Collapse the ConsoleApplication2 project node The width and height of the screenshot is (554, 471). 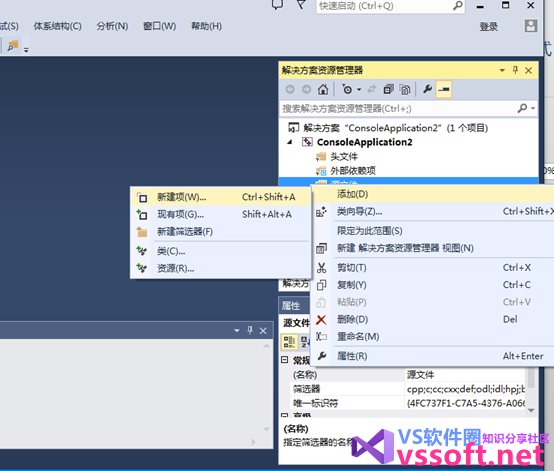click(290, 142)
